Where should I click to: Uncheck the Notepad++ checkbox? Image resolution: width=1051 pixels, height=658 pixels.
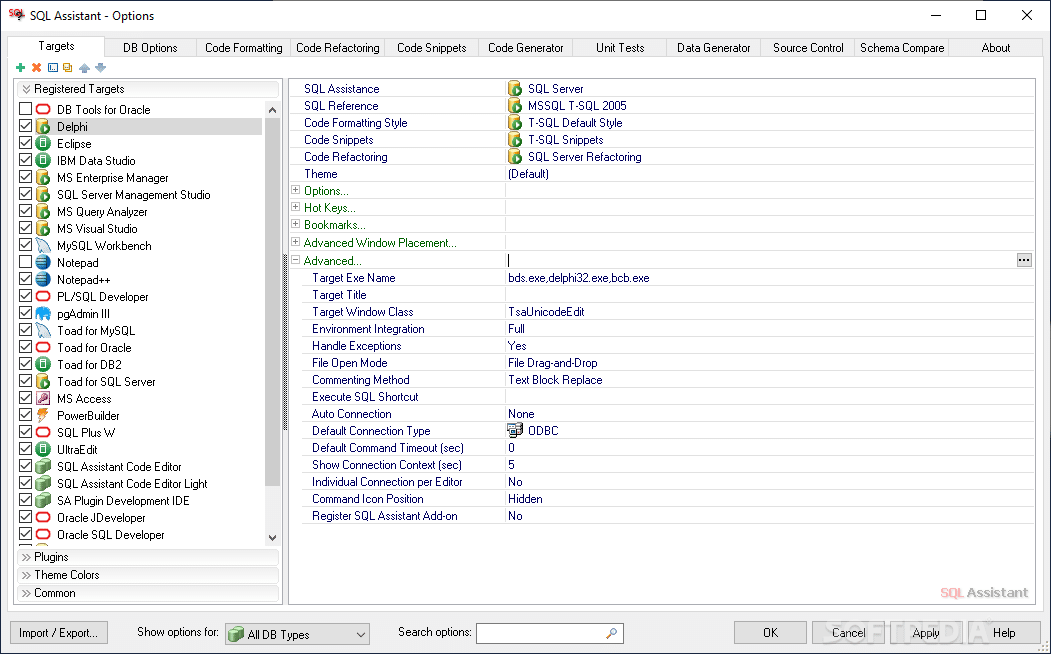25,279
